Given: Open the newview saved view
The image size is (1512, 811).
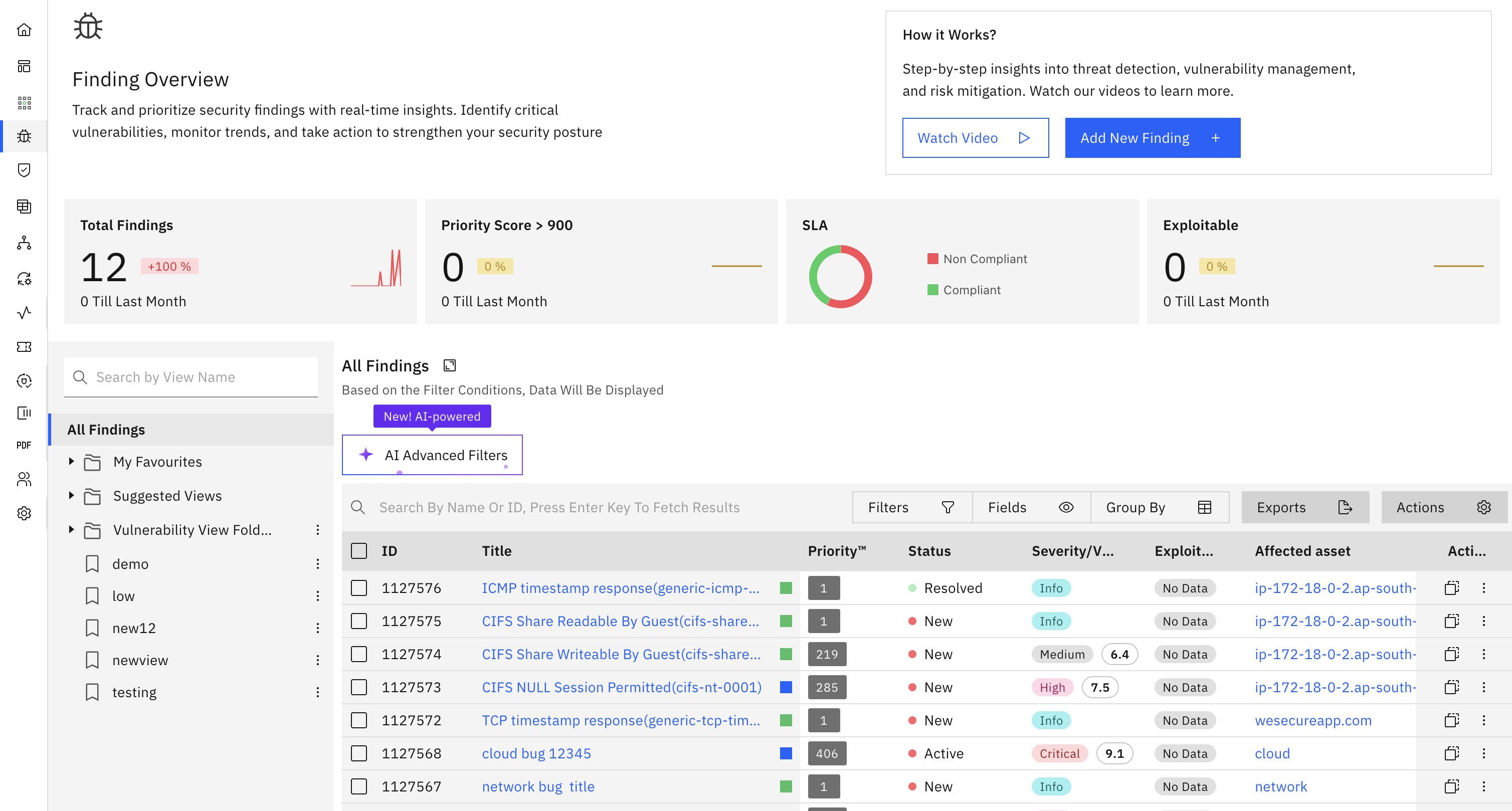Looking at the screenshot, I should [140, 660].
